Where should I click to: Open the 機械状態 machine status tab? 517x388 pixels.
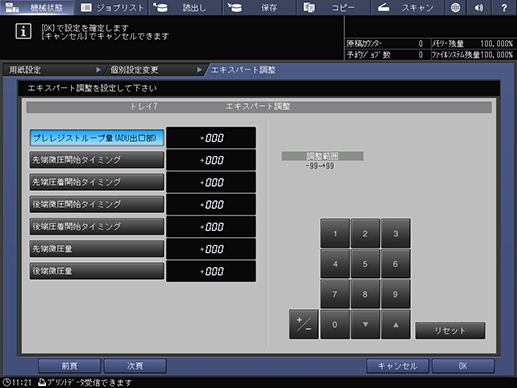37,7
